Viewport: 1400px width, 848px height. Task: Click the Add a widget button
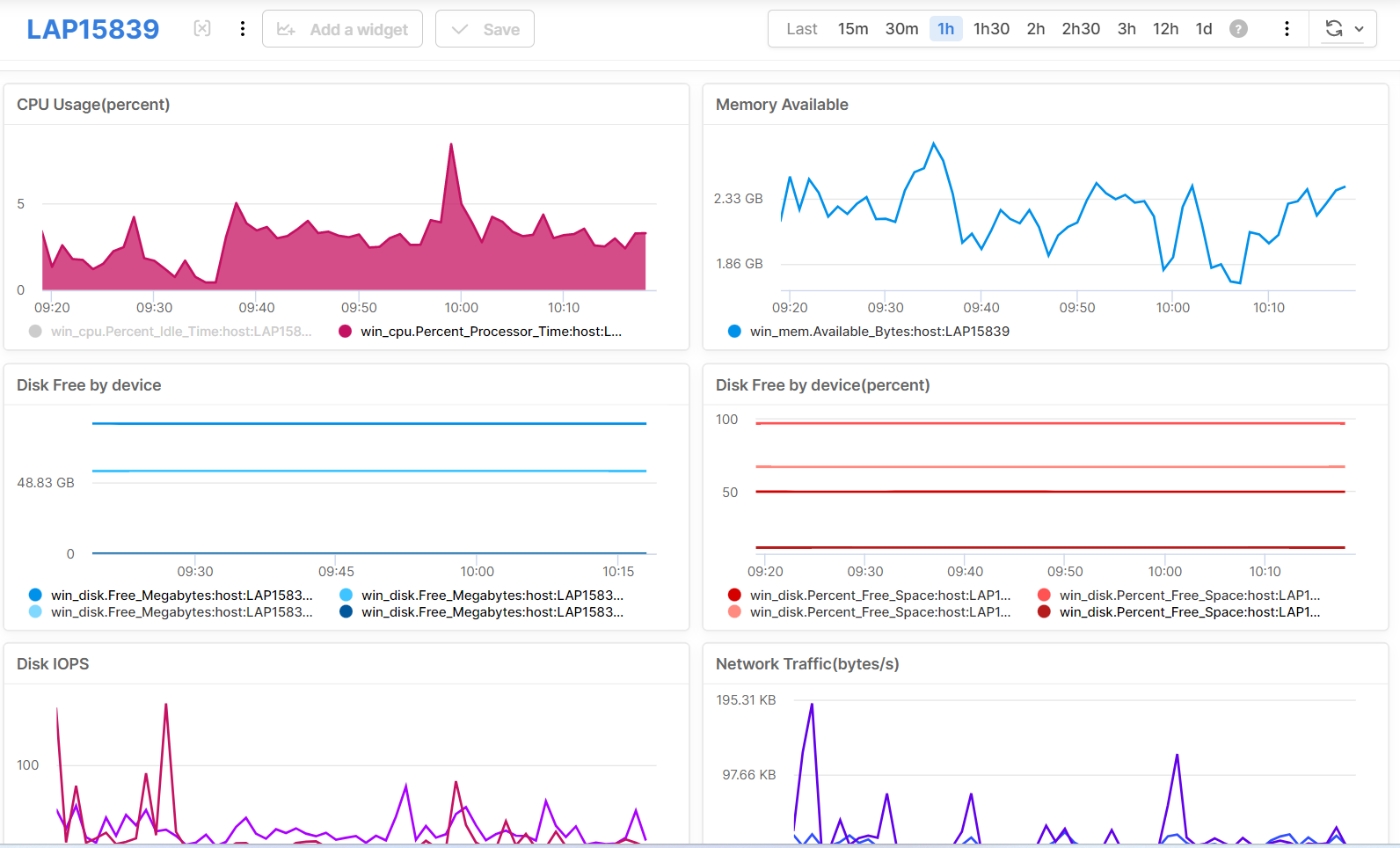(x=342, y=29)
